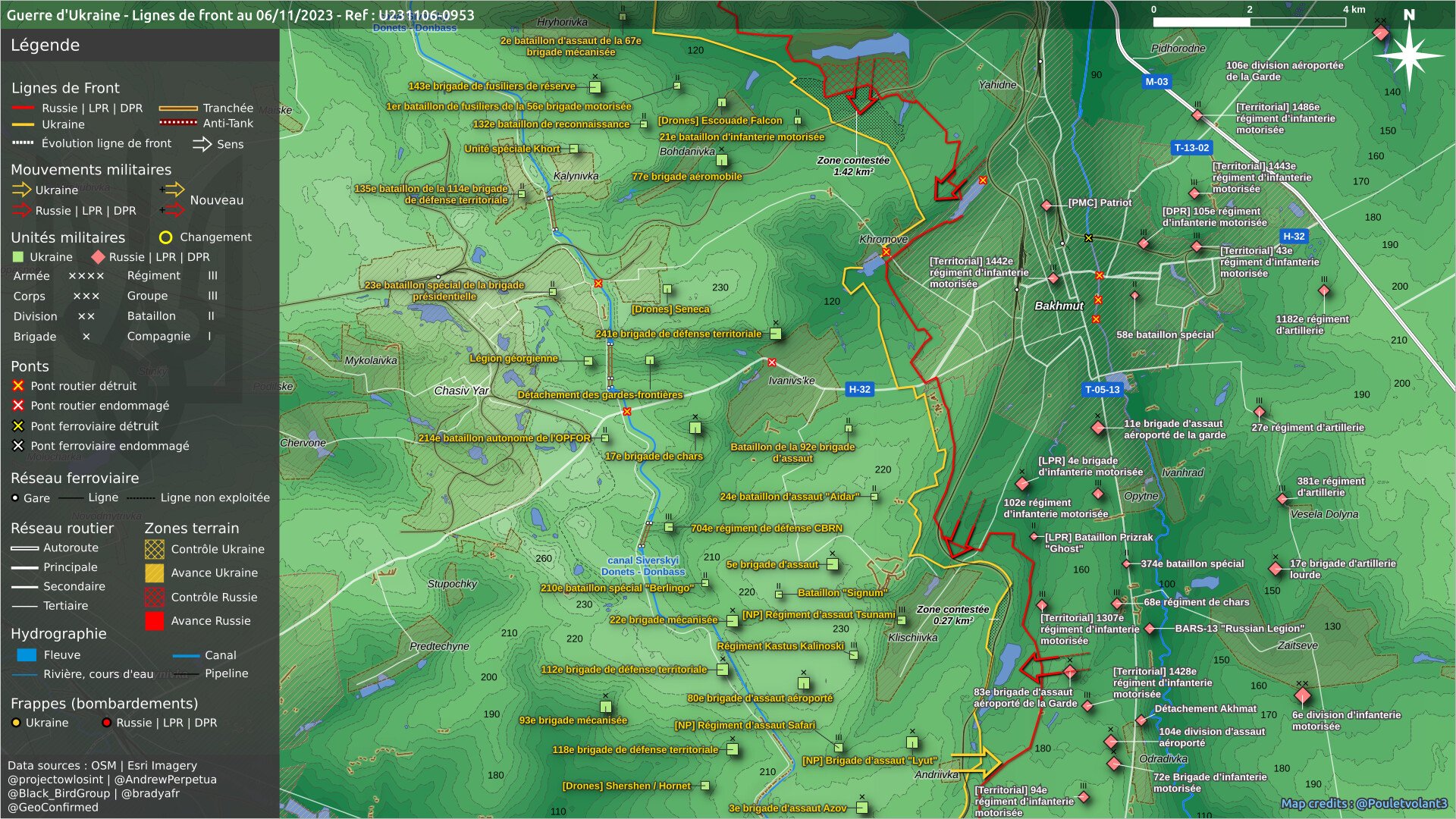Screen dimensions: 1456x819
Task: Click the M-03 road shield
Action: 1156,81
